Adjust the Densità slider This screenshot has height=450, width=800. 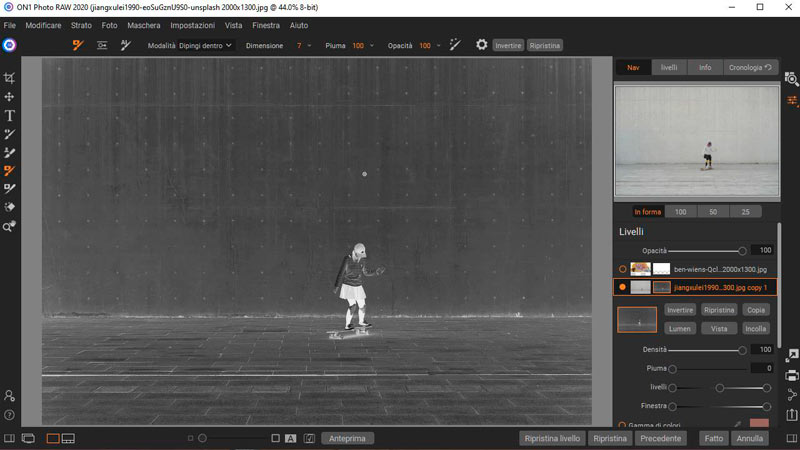[741, 350]
